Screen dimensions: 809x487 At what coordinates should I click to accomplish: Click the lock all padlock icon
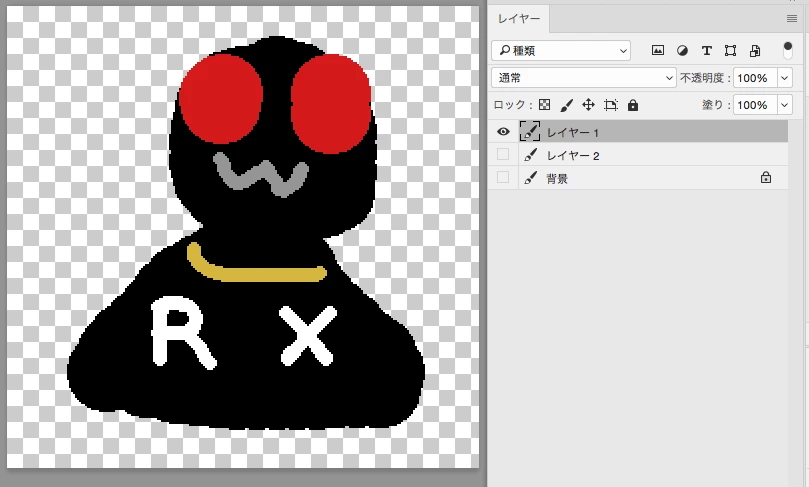click(633, 105)
